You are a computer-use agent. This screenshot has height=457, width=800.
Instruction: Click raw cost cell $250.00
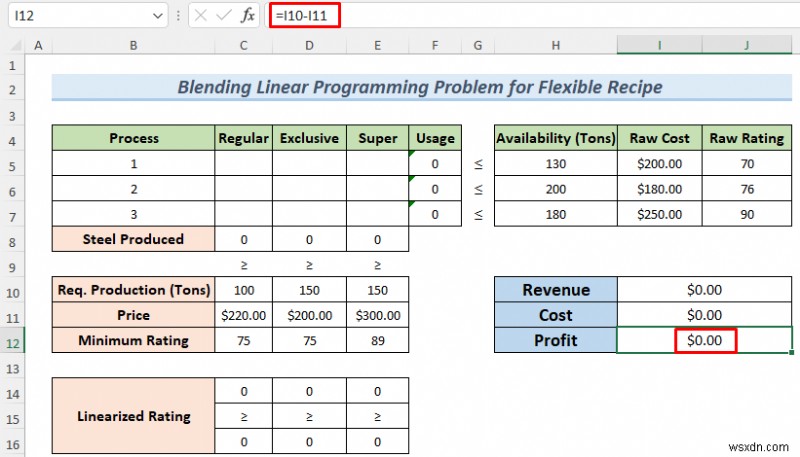point(659,214)
